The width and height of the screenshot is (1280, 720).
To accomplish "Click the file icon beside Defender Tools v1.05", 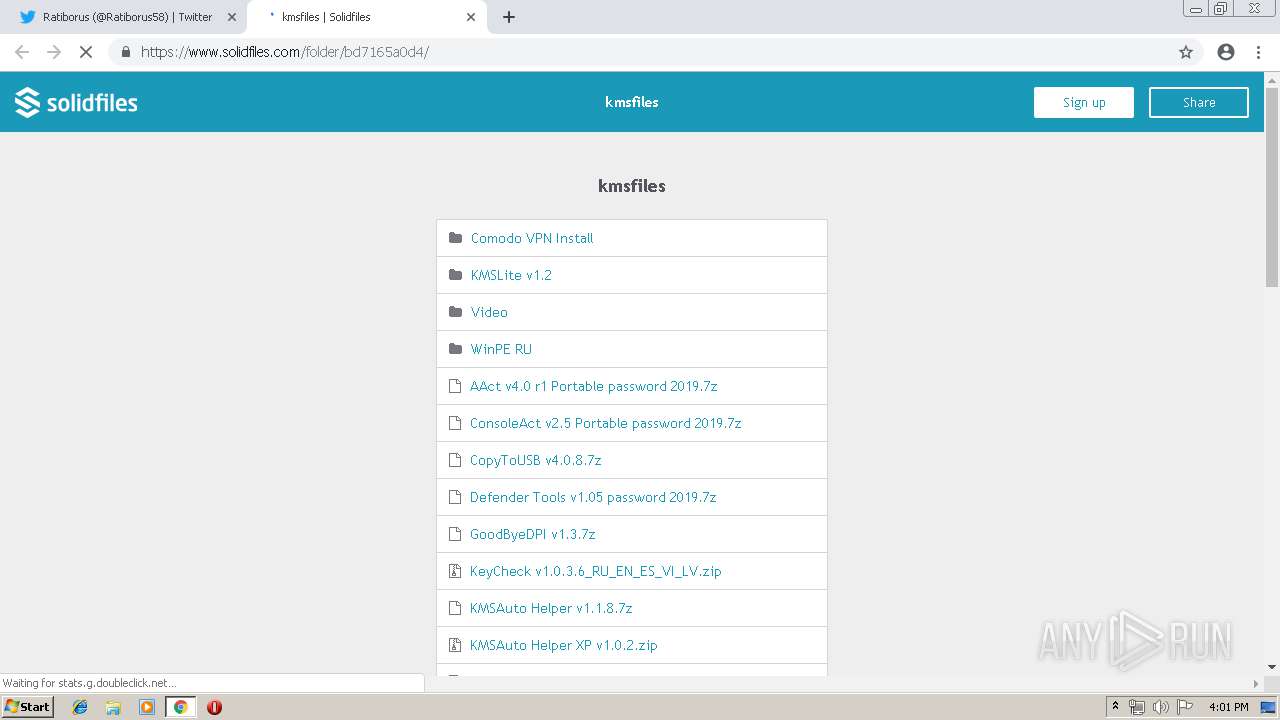I will [455, 497].
